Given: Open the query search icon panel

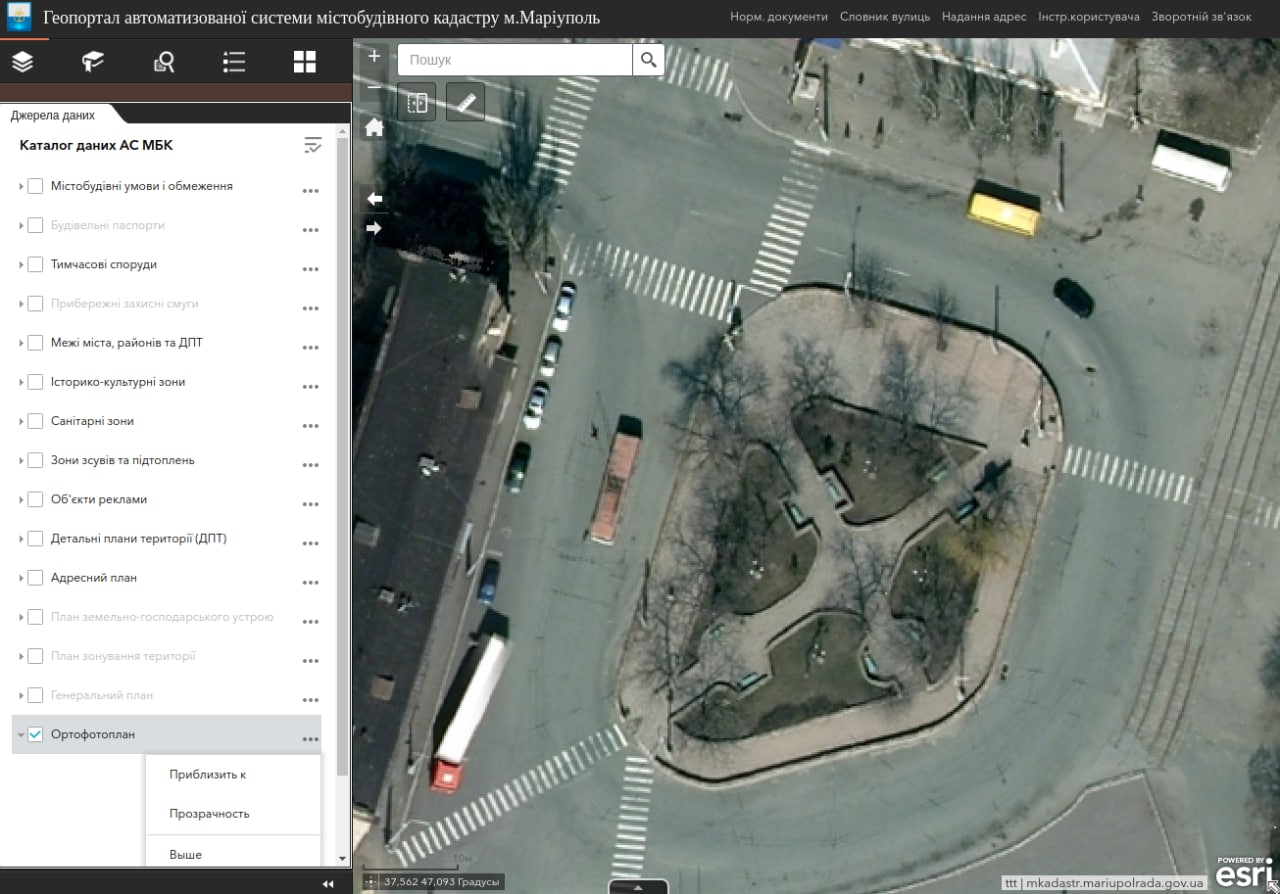Looking at the screenshot, I should [x=164, y=62].
